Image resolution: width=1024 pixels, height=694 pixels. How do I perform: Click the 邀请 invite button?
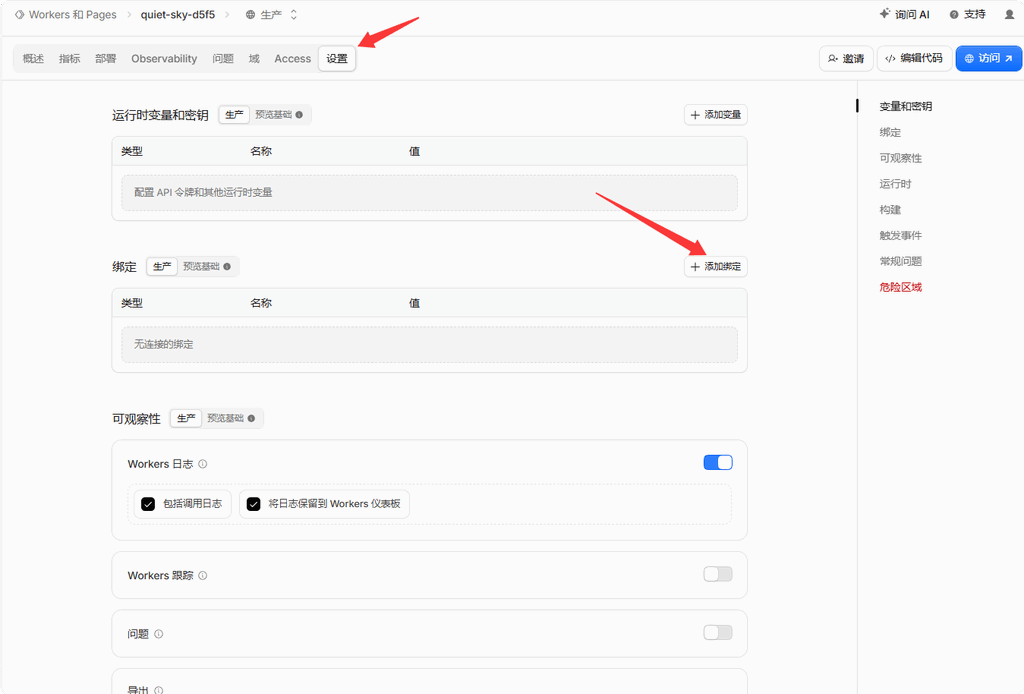[x=846, y=59]
